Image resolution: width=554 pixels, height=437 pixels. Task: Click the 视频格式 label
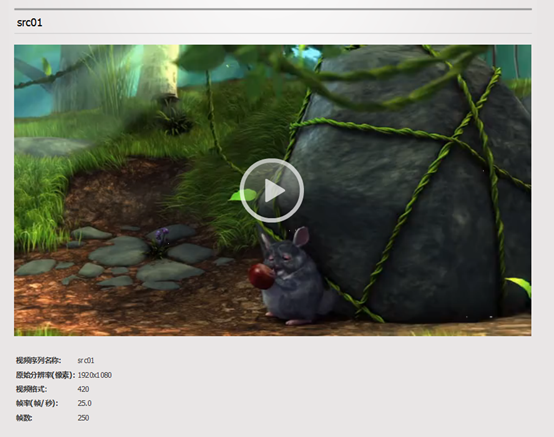[31, 389]
